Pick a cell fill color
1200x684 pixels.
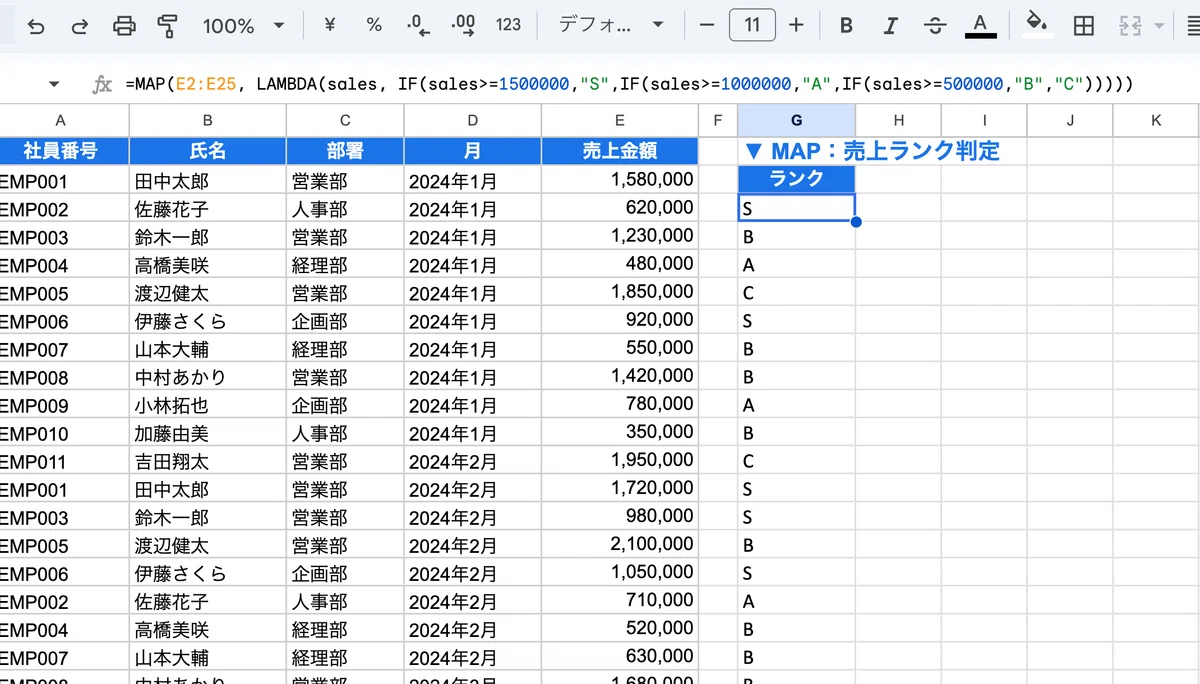coord(1038,25)
